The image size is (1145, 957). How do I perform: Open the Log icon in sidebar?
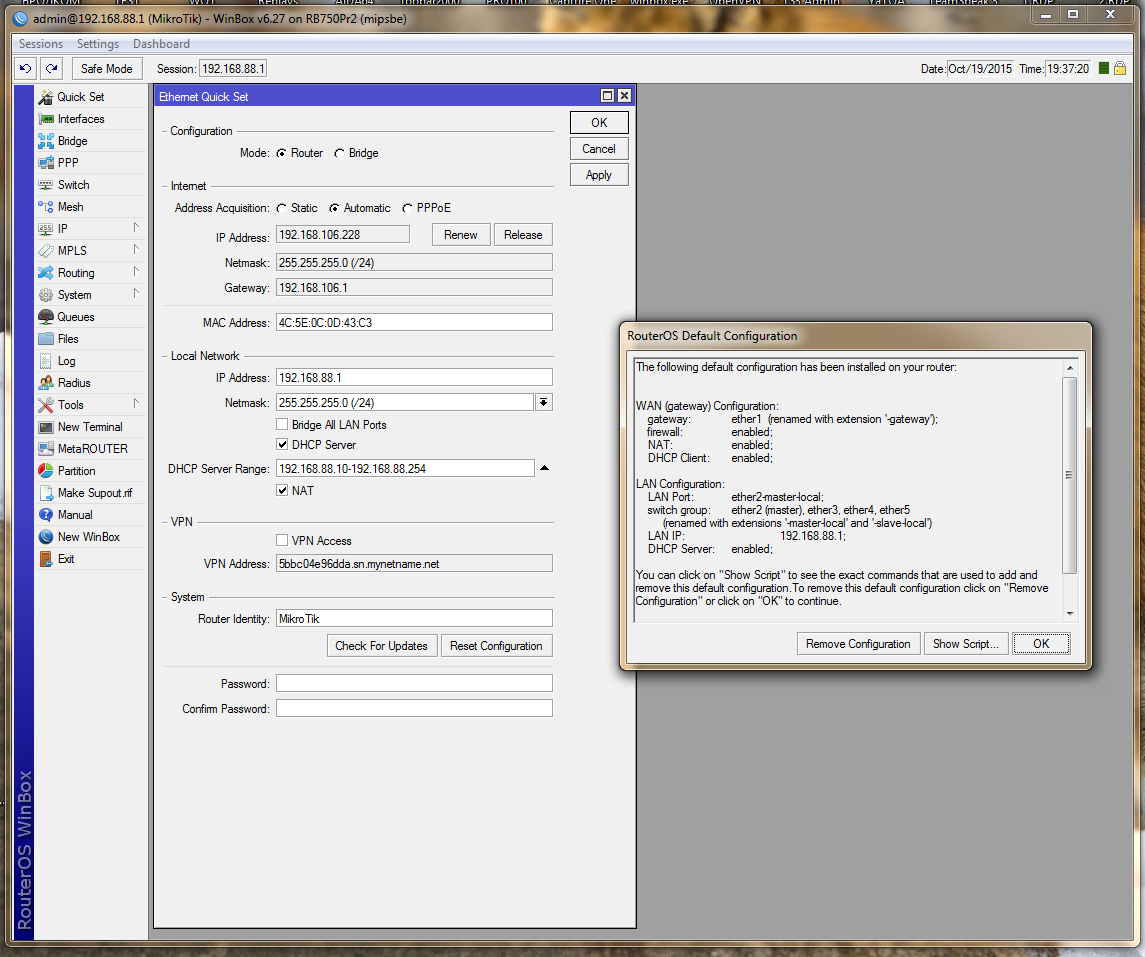click(46, 361)
